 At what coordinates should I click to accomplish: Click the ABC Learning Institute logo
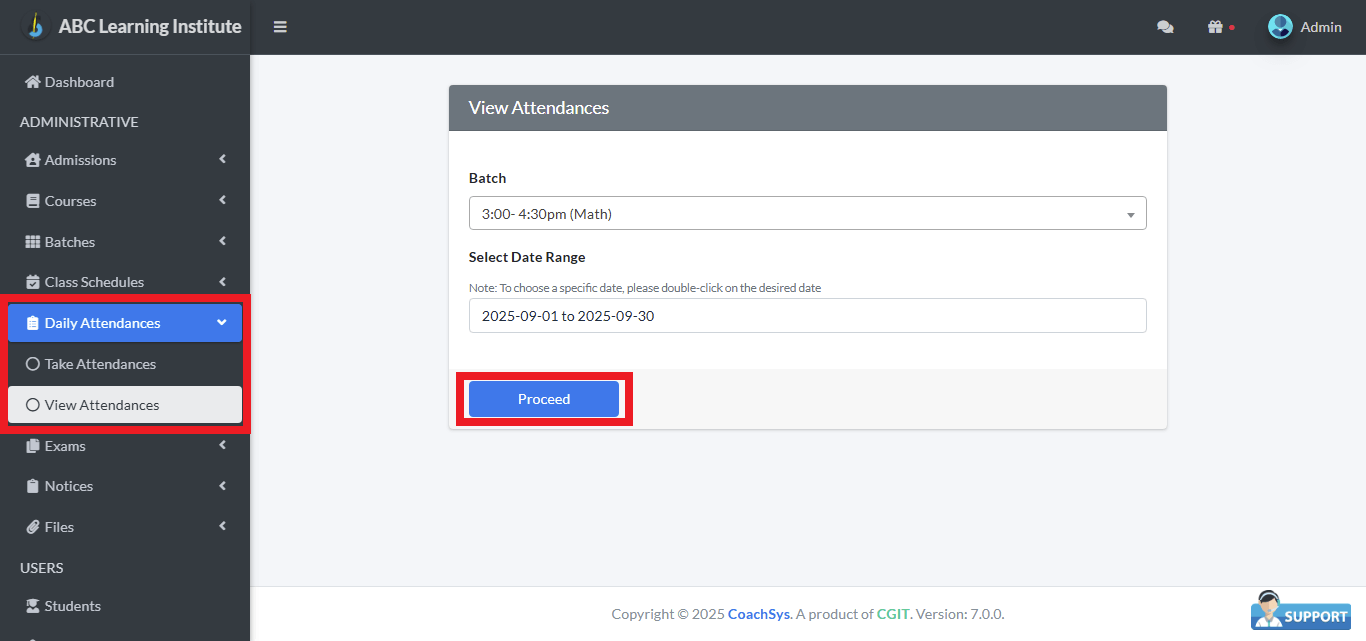point(36,26)
